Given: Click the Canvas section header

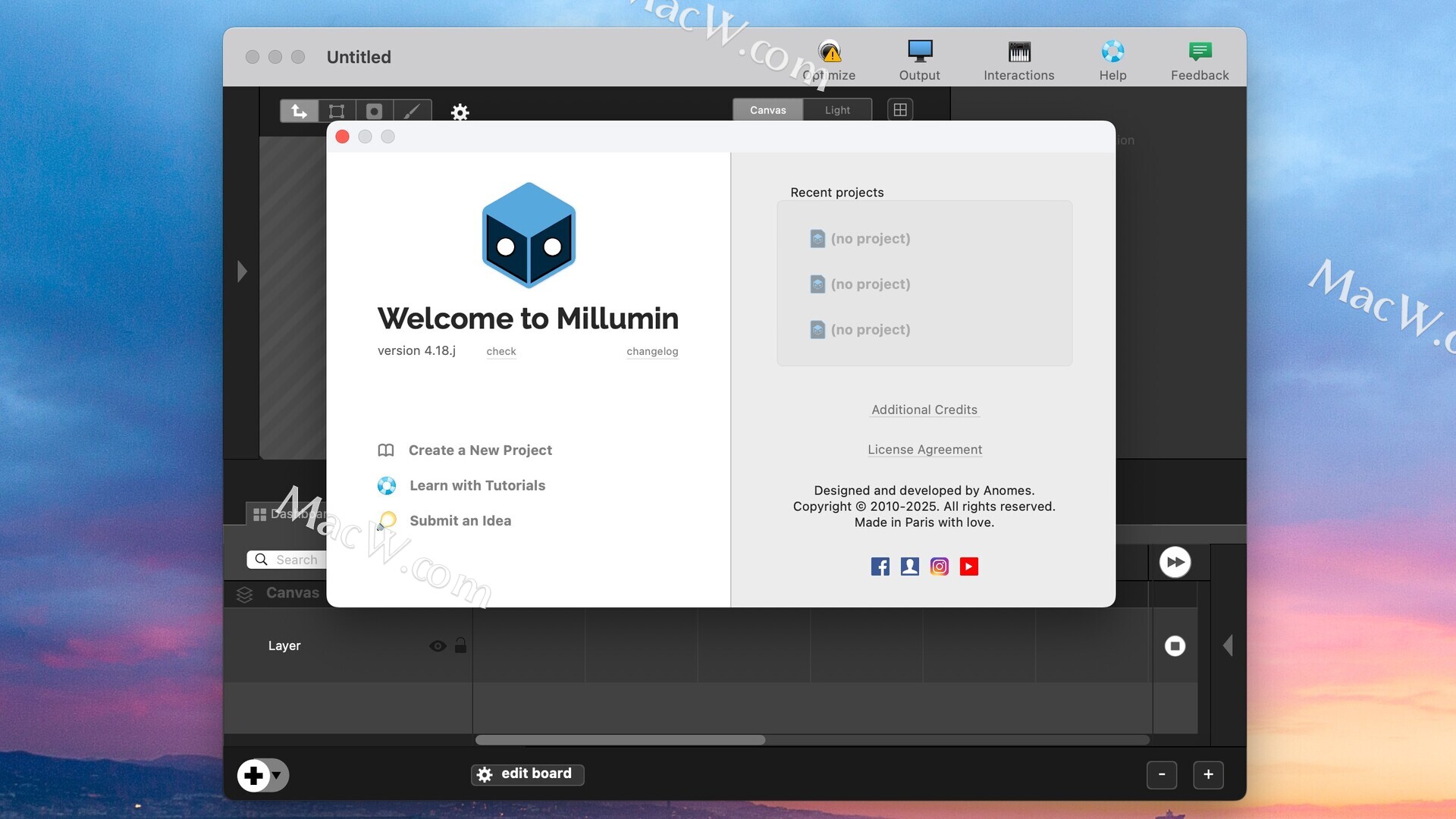Looking at the screenshot, I should click(292, 593).
